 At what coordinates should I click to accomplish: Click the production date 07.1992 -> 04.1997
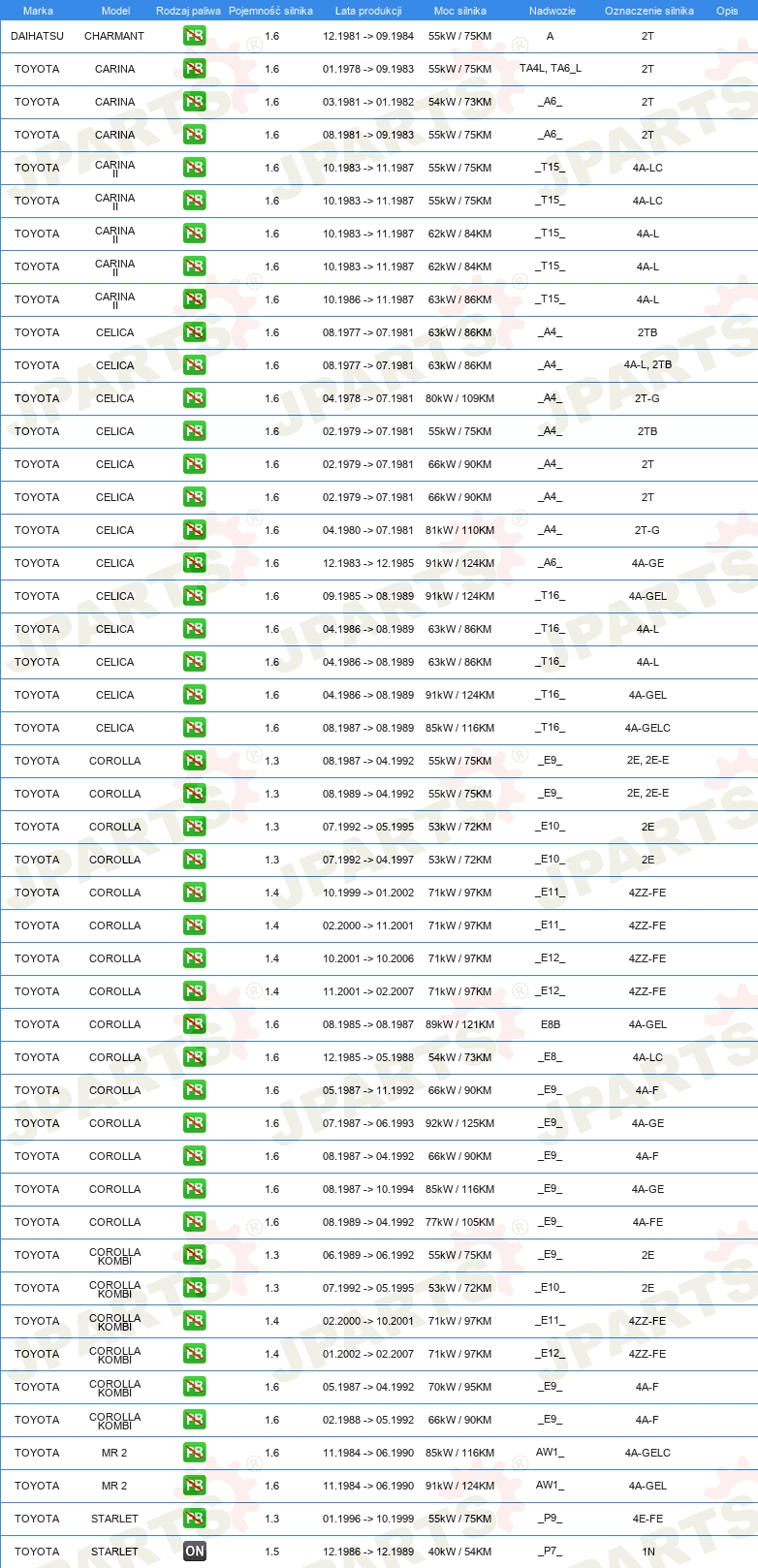tap(368, 860)
